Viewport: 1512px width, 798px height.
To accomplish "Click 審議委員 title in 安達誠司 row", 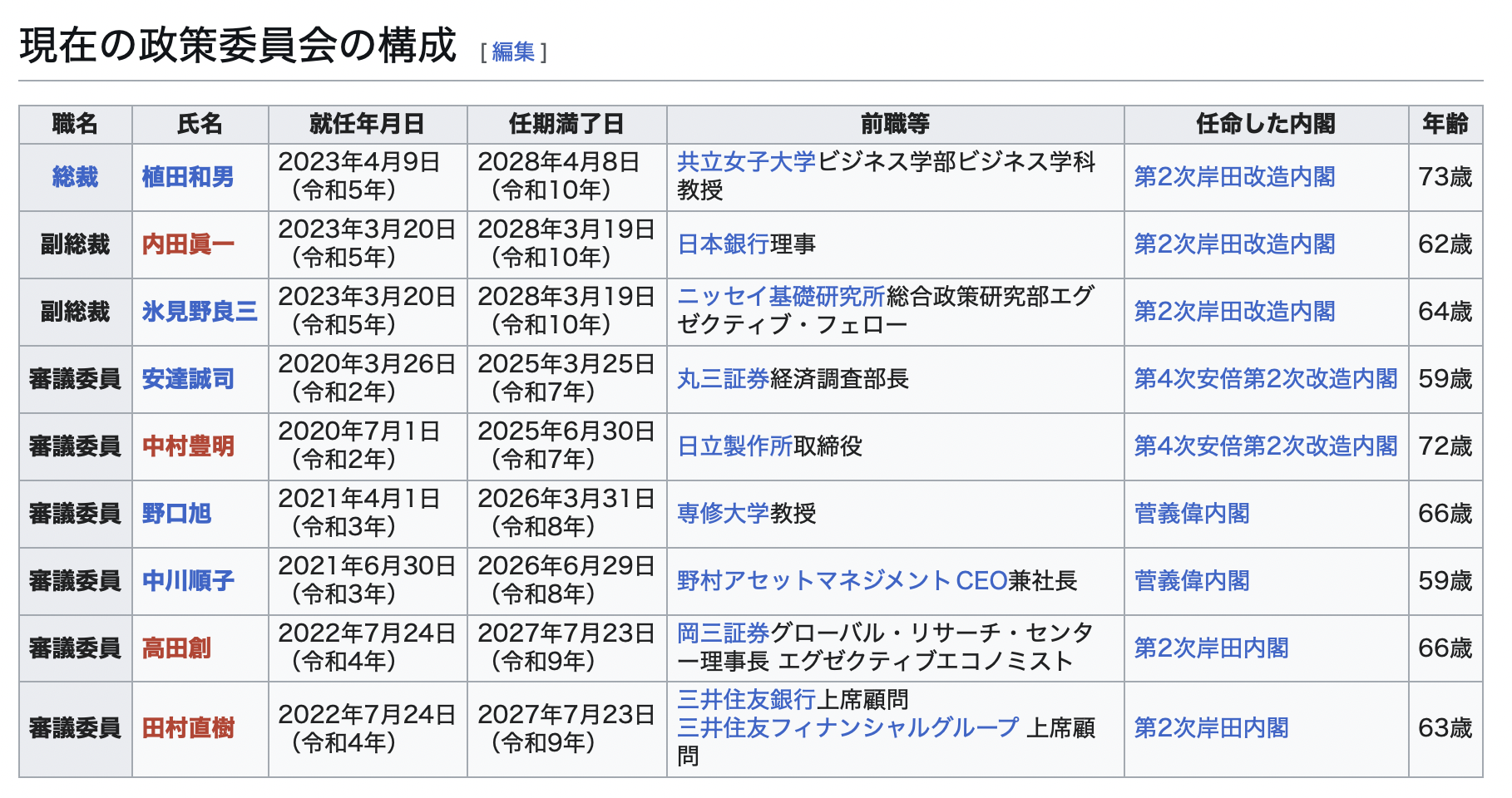I will coord(75,379).
